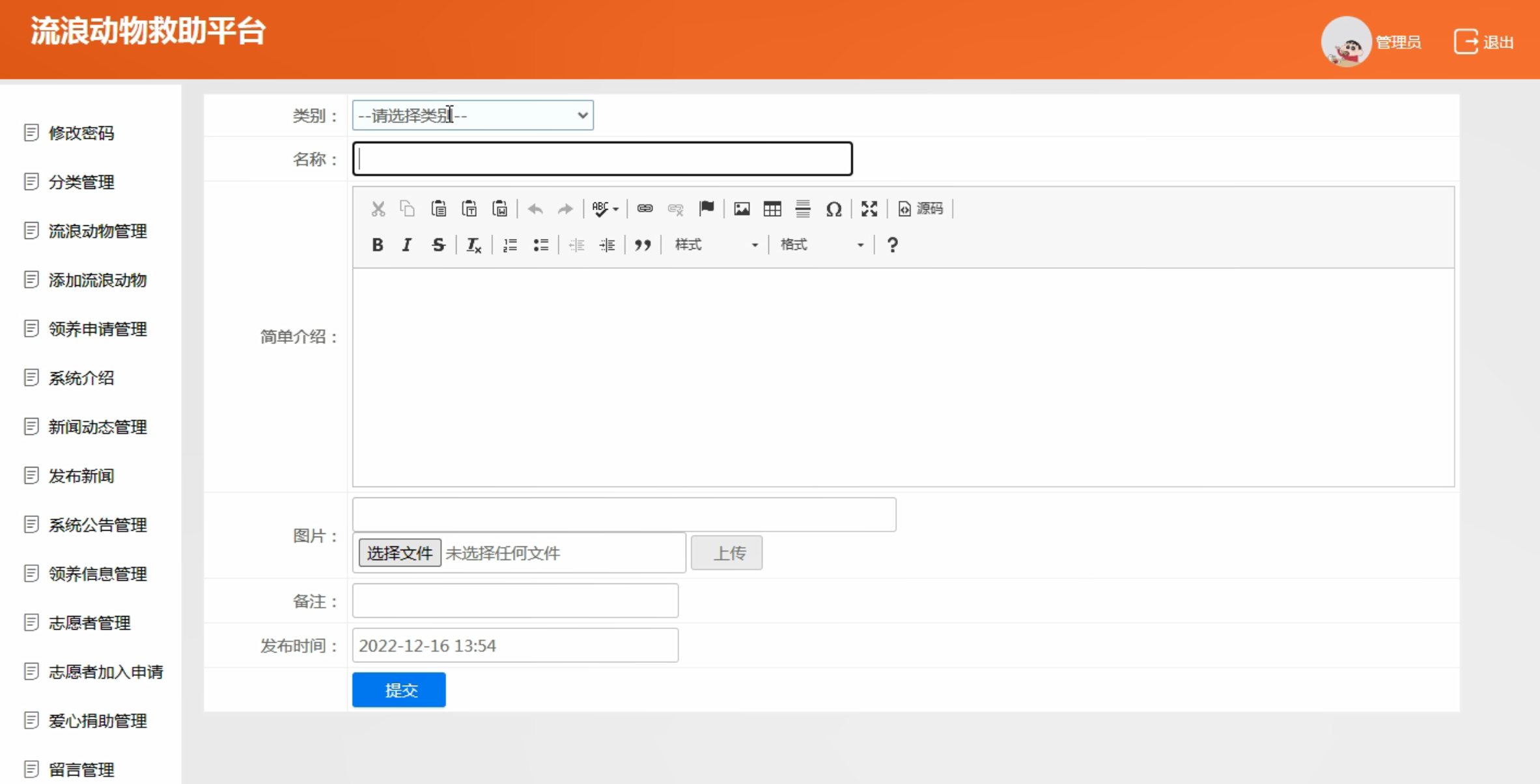Click the Cut icon in editor toolbar
Image resolution: width=1540 pixels, height=784 pixels.
pos(378,209)
